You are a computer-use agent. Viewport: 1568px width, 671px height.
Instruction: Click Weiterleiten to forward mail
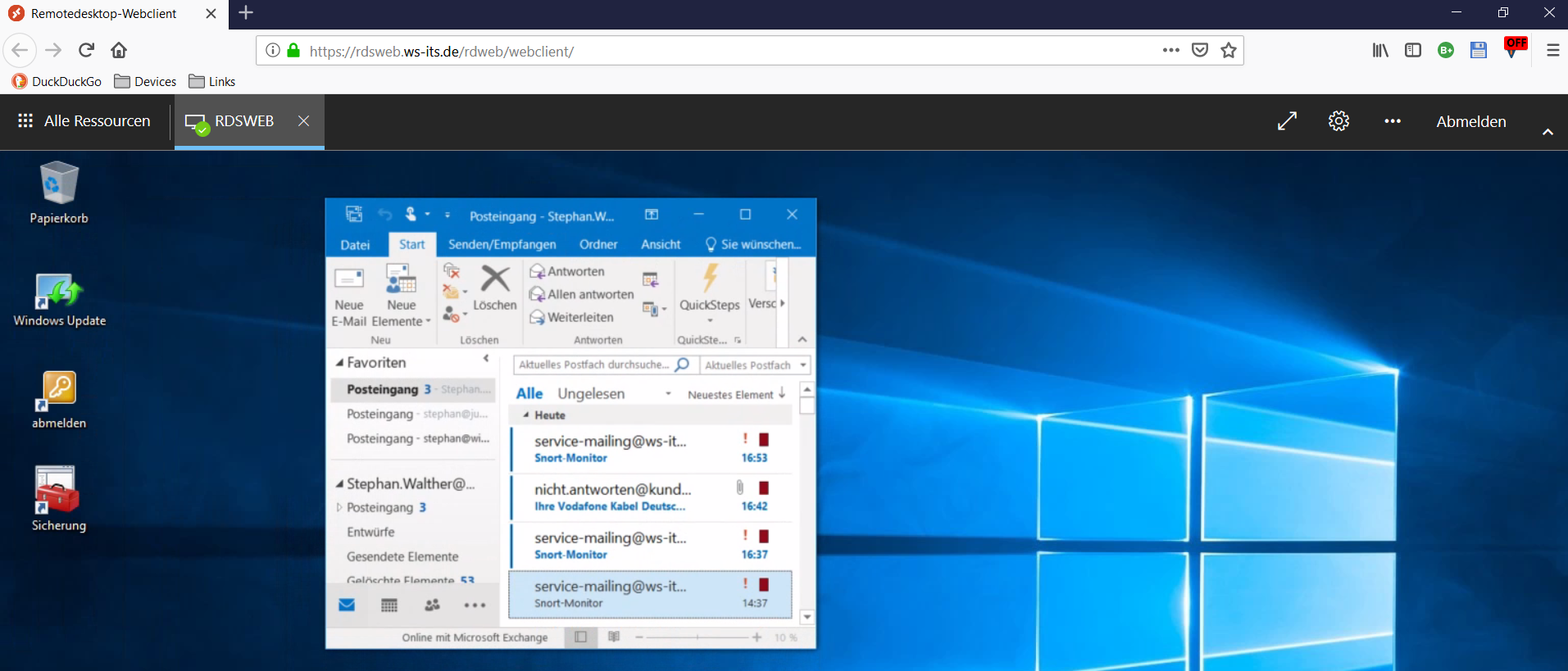pyautogui.click(x=571, y=317)
